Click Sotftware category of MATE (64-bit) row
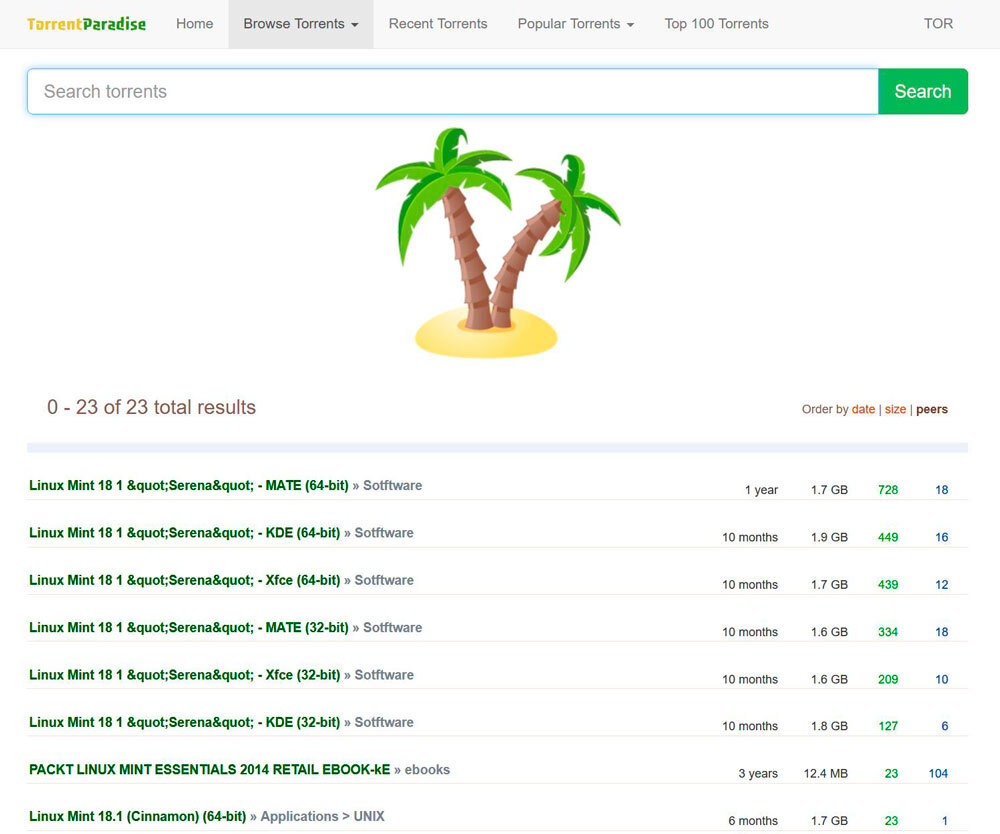1000x834 pixels. pyautogui.click(x=392, y=485)
